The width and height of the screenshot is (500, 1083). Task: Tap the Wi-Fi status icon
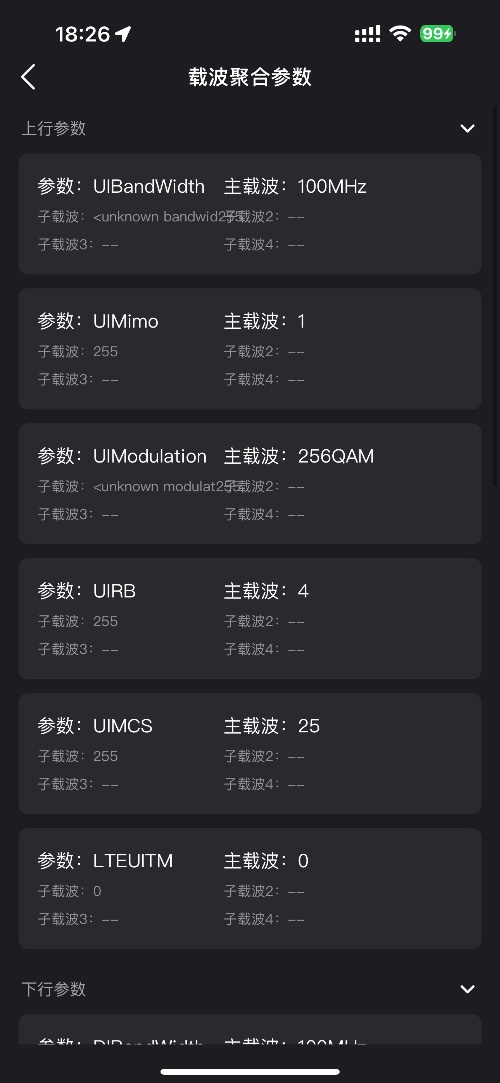[x=400, y=33]
